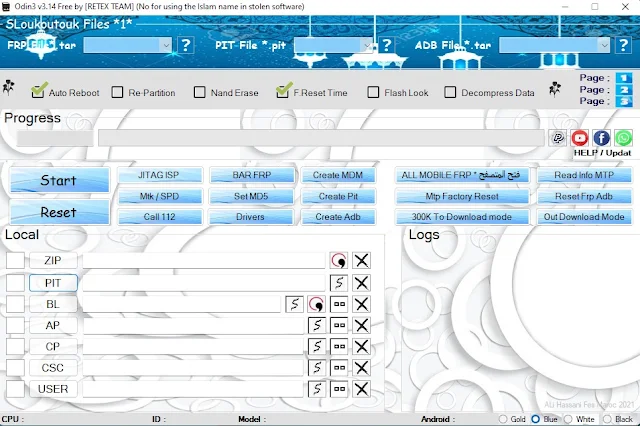Click the double-square icon in AP row
This screenshot has height=426, width=640.
pyautogui.click(x=339, y=325)
